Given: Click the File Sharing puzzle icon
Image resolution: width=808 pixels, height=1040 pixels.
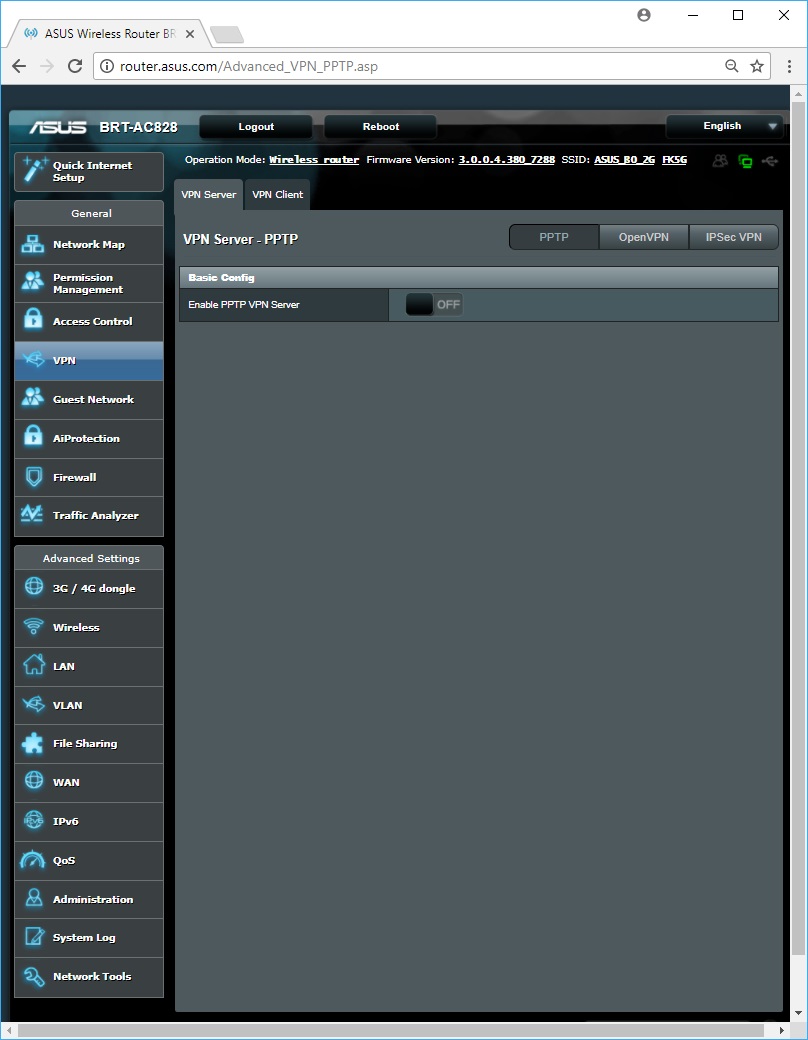Looking at the screenshot, I should (33, 743).
